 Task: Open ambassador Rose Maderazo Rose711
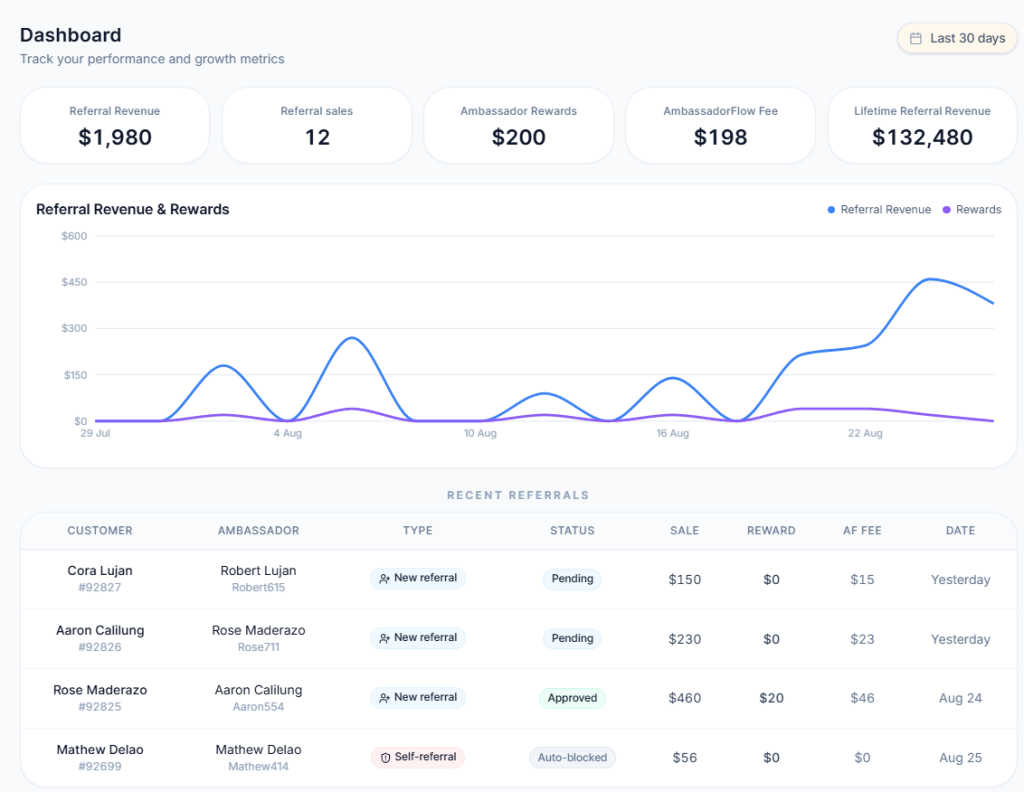(x=259, y=630)
